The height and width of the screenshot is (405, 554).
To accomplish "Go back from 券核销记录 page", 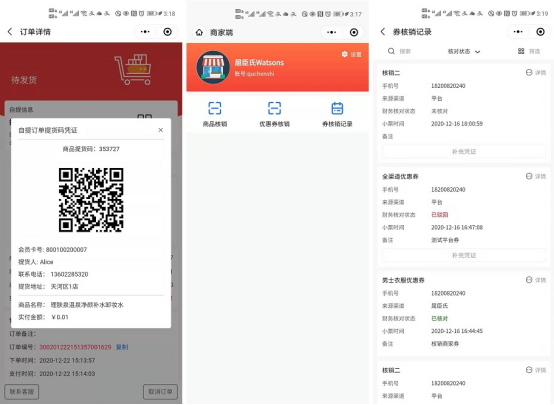I will point(383,32).
